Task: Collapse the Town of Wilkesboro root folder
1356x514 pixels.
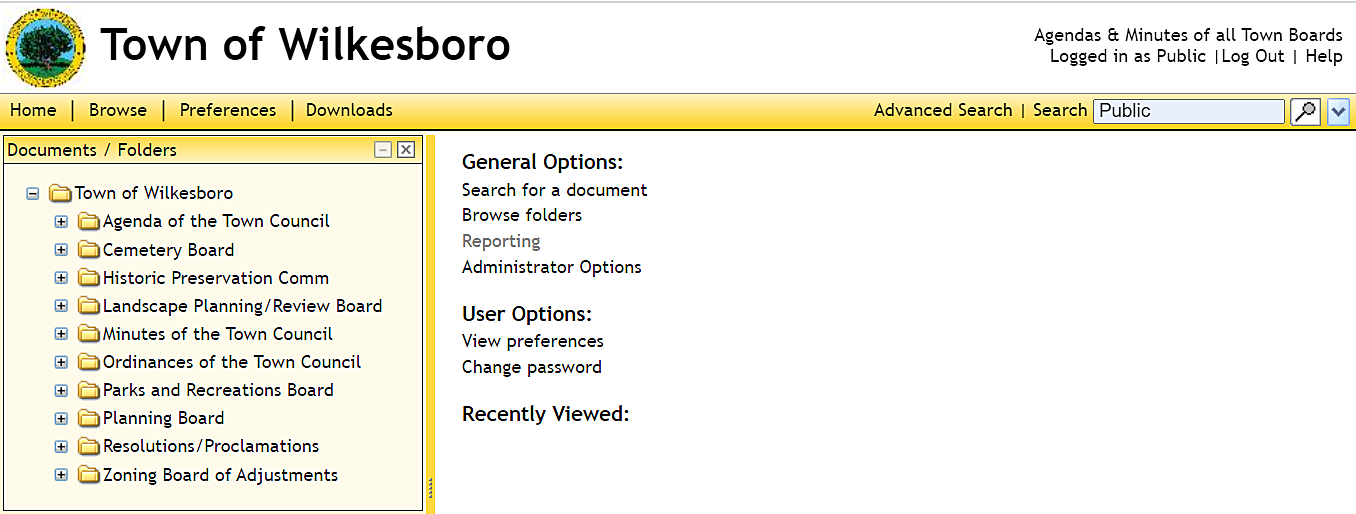Action: click(x=33, y=193)
